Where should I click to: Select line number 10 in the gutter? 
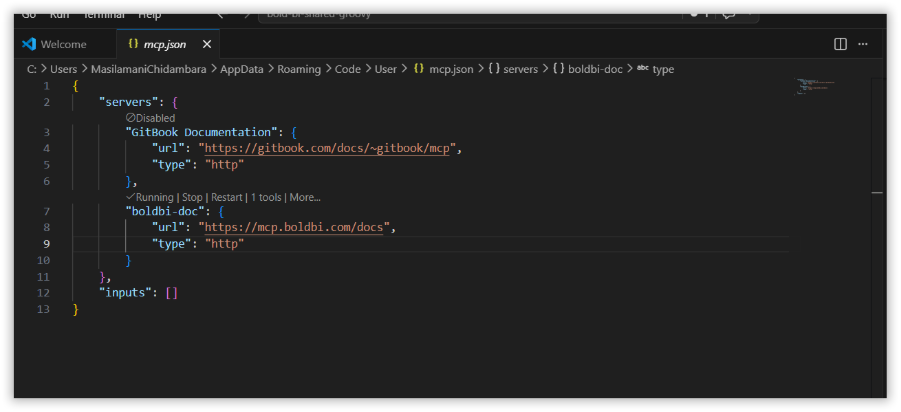coord(44,260)
